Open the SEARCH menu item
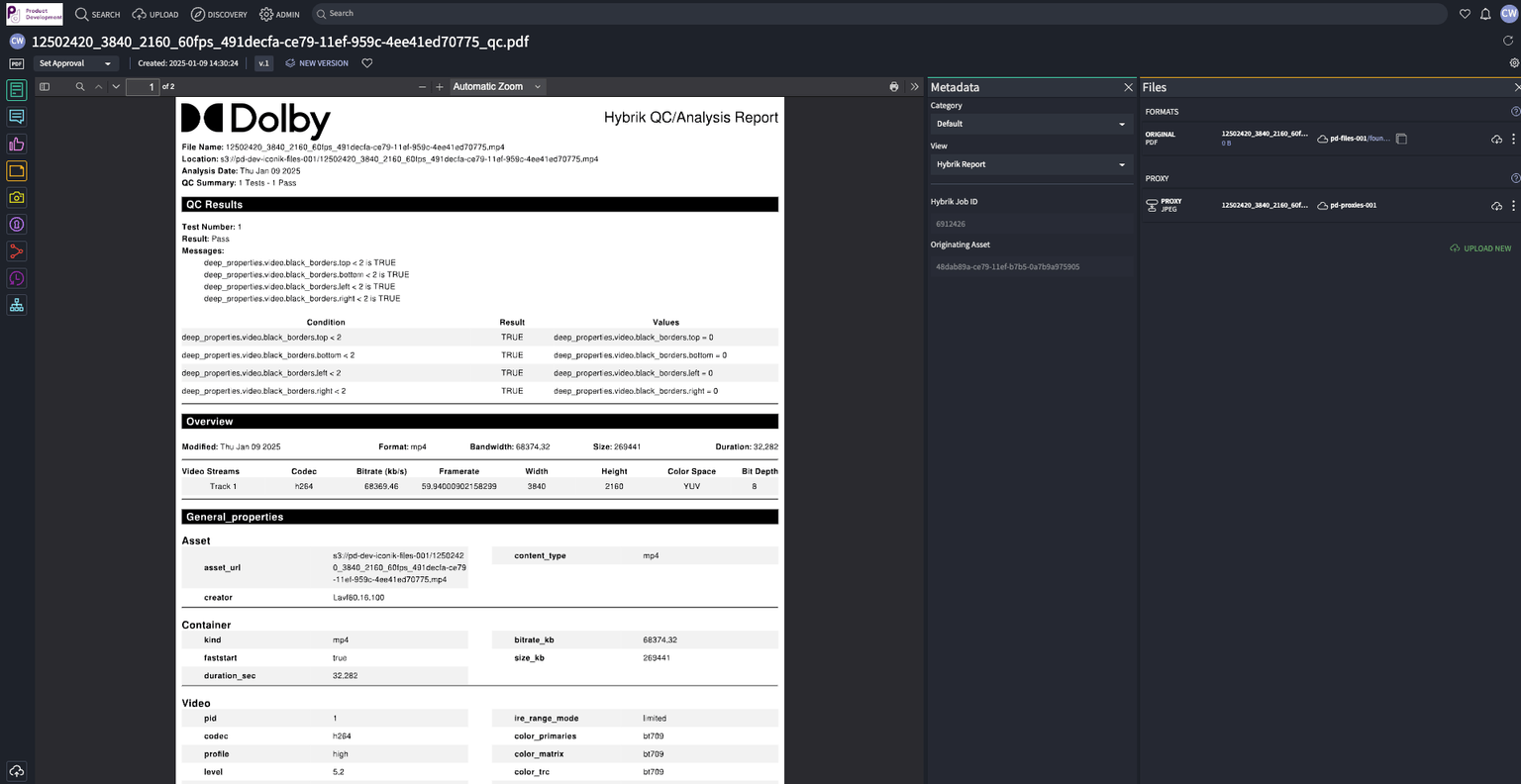1521x784 pixels. click(98, 14)
